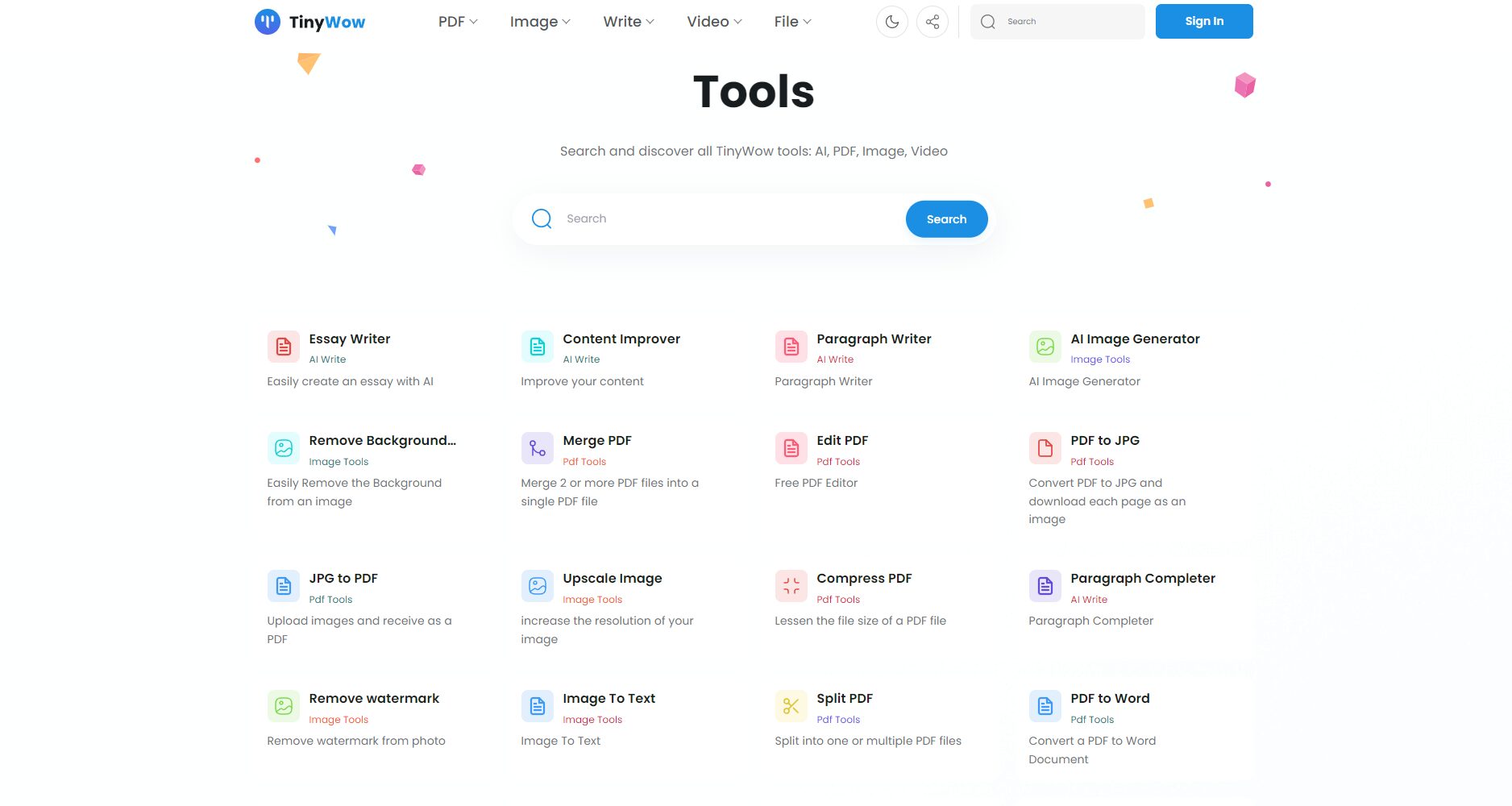This screenshot has height=806, width=1512.
Task: Click the share icon in header
Action: coord(933,22)
